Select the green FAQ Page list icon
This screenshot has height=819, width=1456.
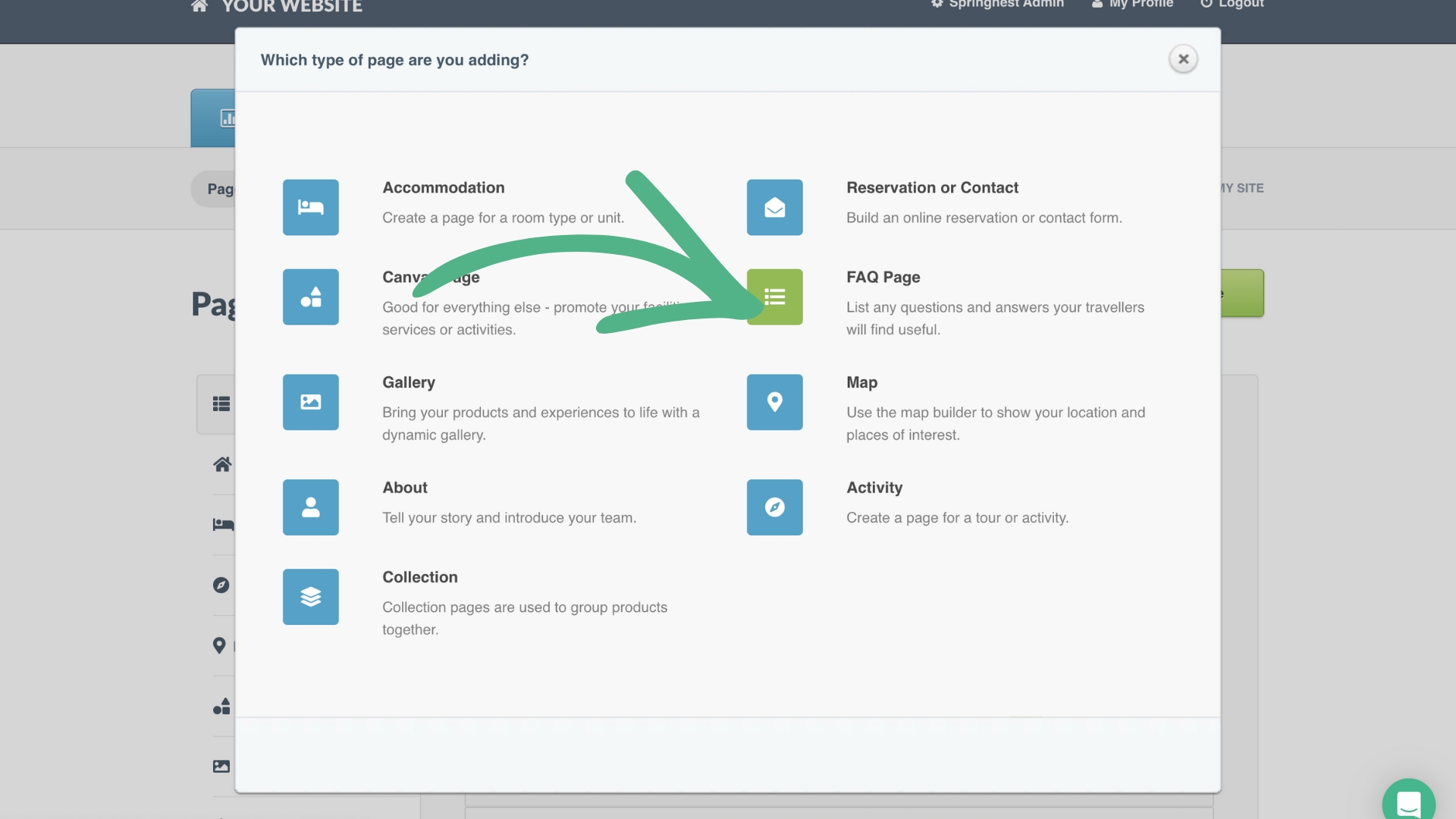click(774, 297)
